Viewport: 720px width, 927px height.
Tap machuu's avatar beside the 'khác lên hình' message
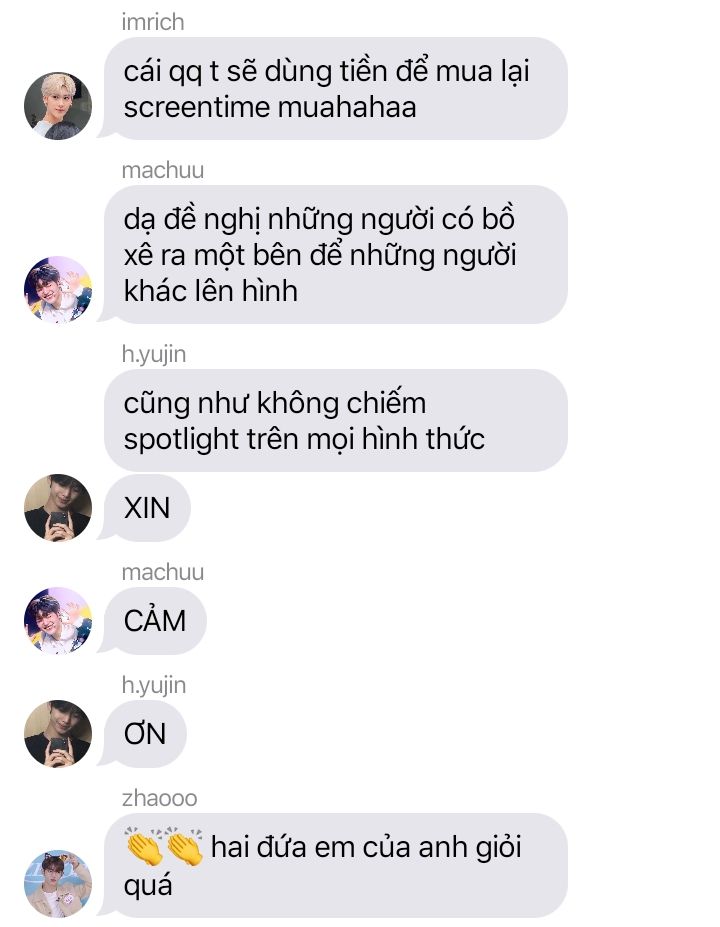[x=58, y=290]
